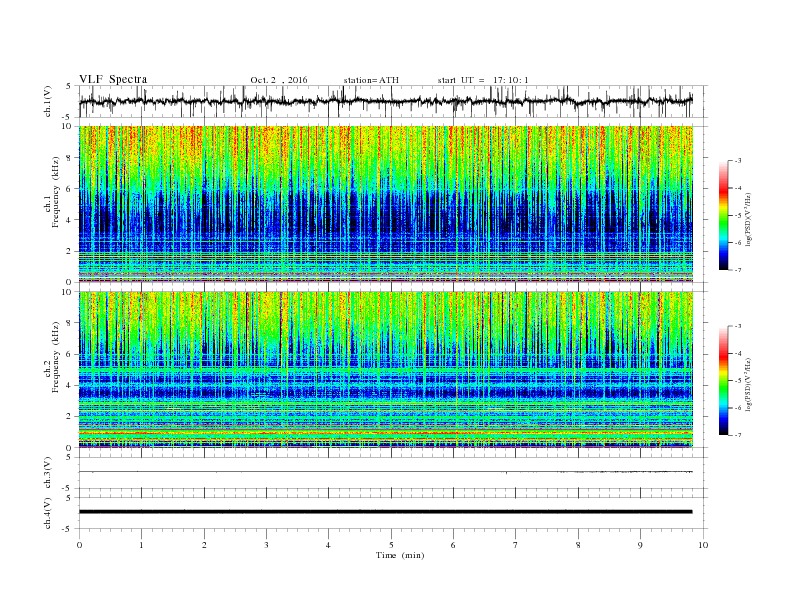Image resolution: width=792 pixels, height=612 pixels.
Task: Click the "-5" tick on ch.2 colorbar
Action: point(738,381)
